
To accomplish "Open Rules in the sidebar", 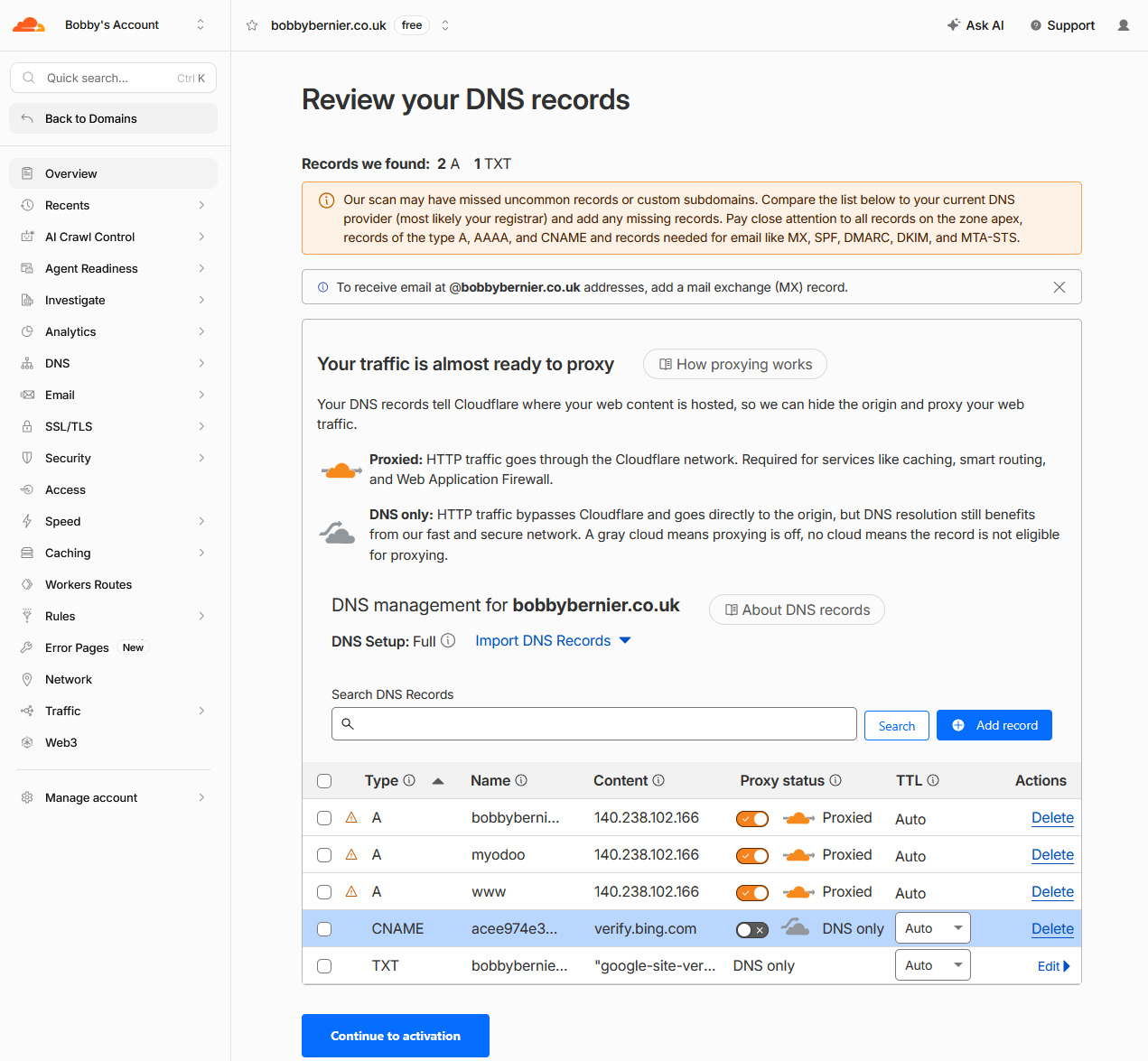I will pos(113,616).
